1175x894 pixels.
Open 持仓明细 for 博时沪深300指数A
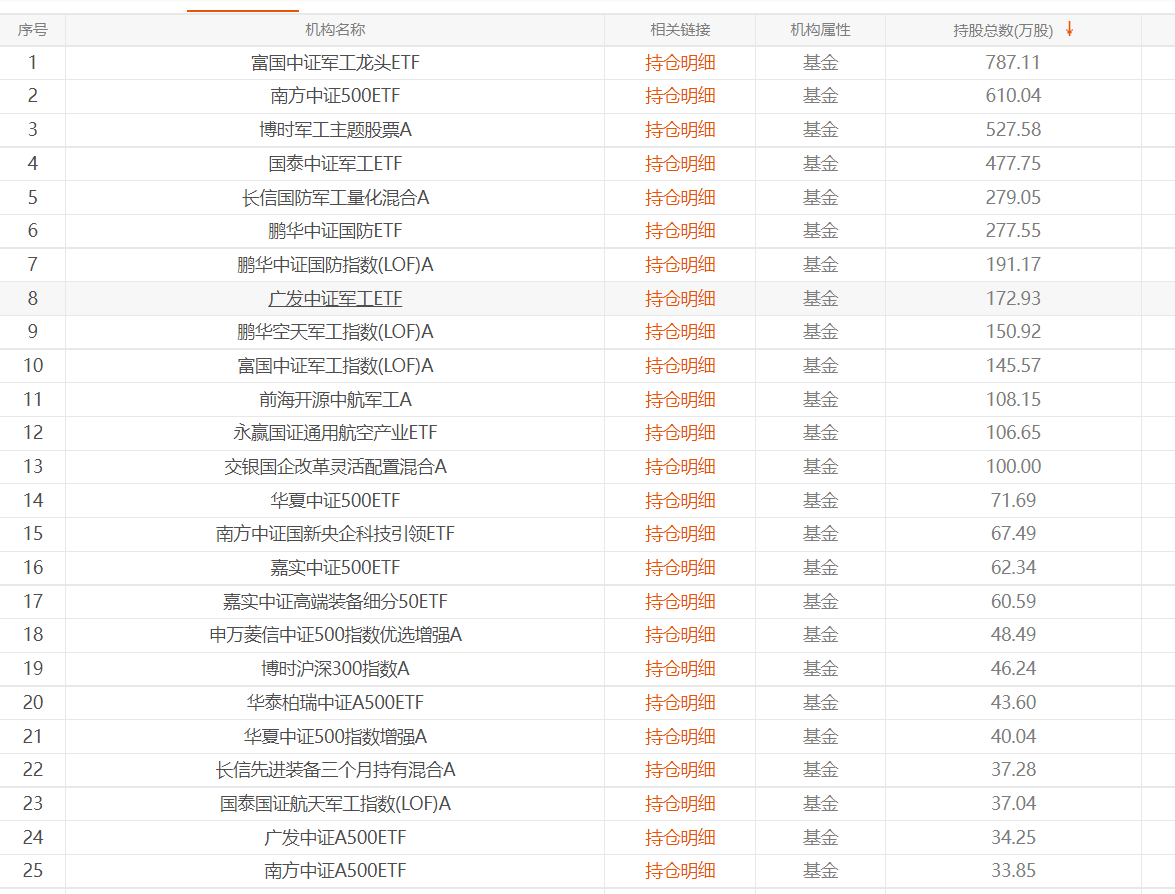coord(680,668)
